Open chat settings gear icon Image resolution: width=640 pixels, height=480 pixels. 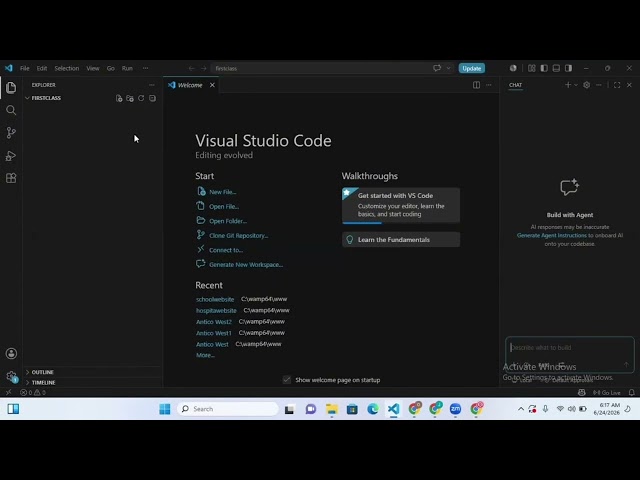(x=587, y=85)
